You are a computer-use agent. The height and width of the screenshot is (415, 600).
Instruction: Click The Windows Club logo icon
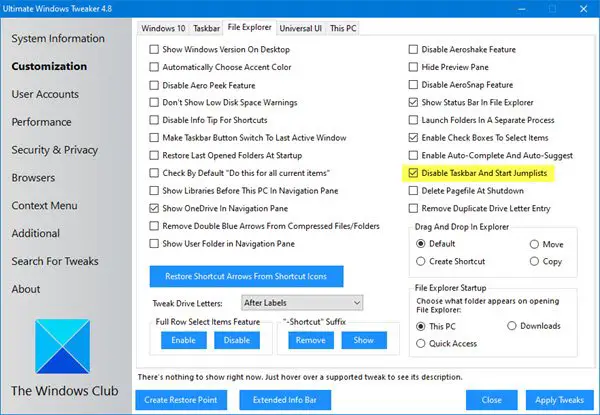point(63,346)
